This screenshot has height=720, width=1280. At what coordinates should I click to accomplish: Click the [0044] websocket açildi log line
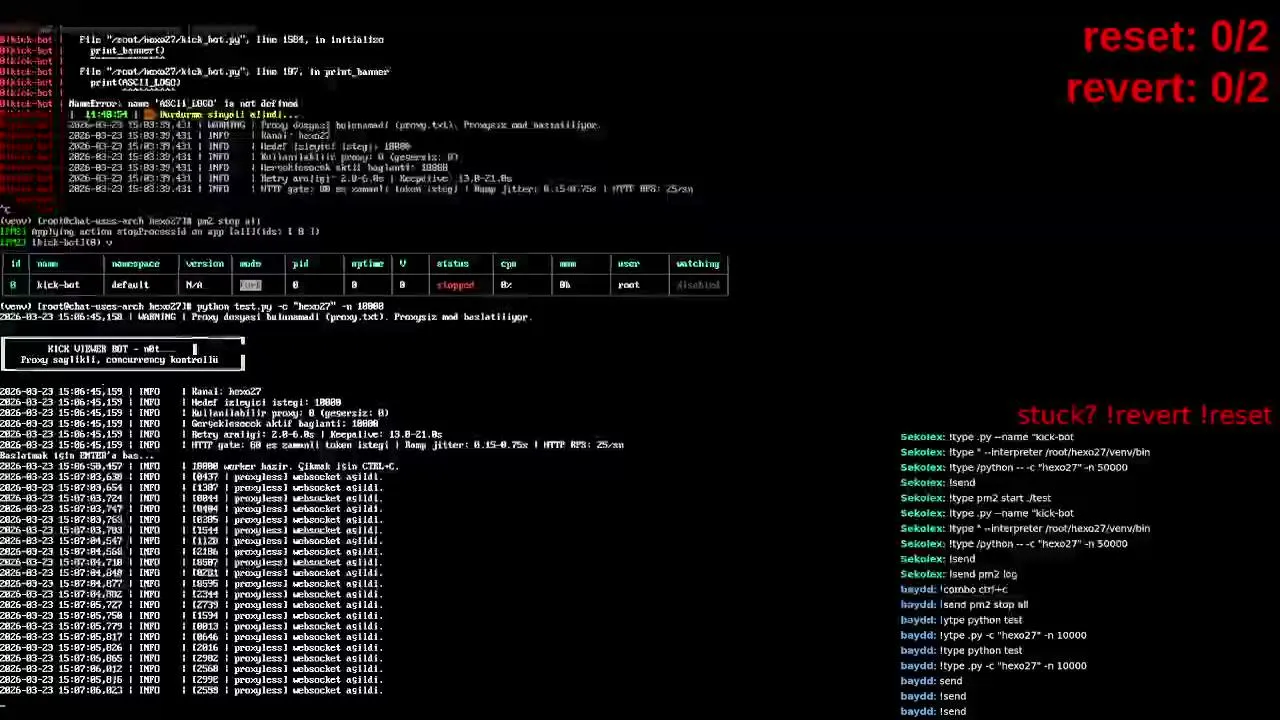click(x=191, y=499)
